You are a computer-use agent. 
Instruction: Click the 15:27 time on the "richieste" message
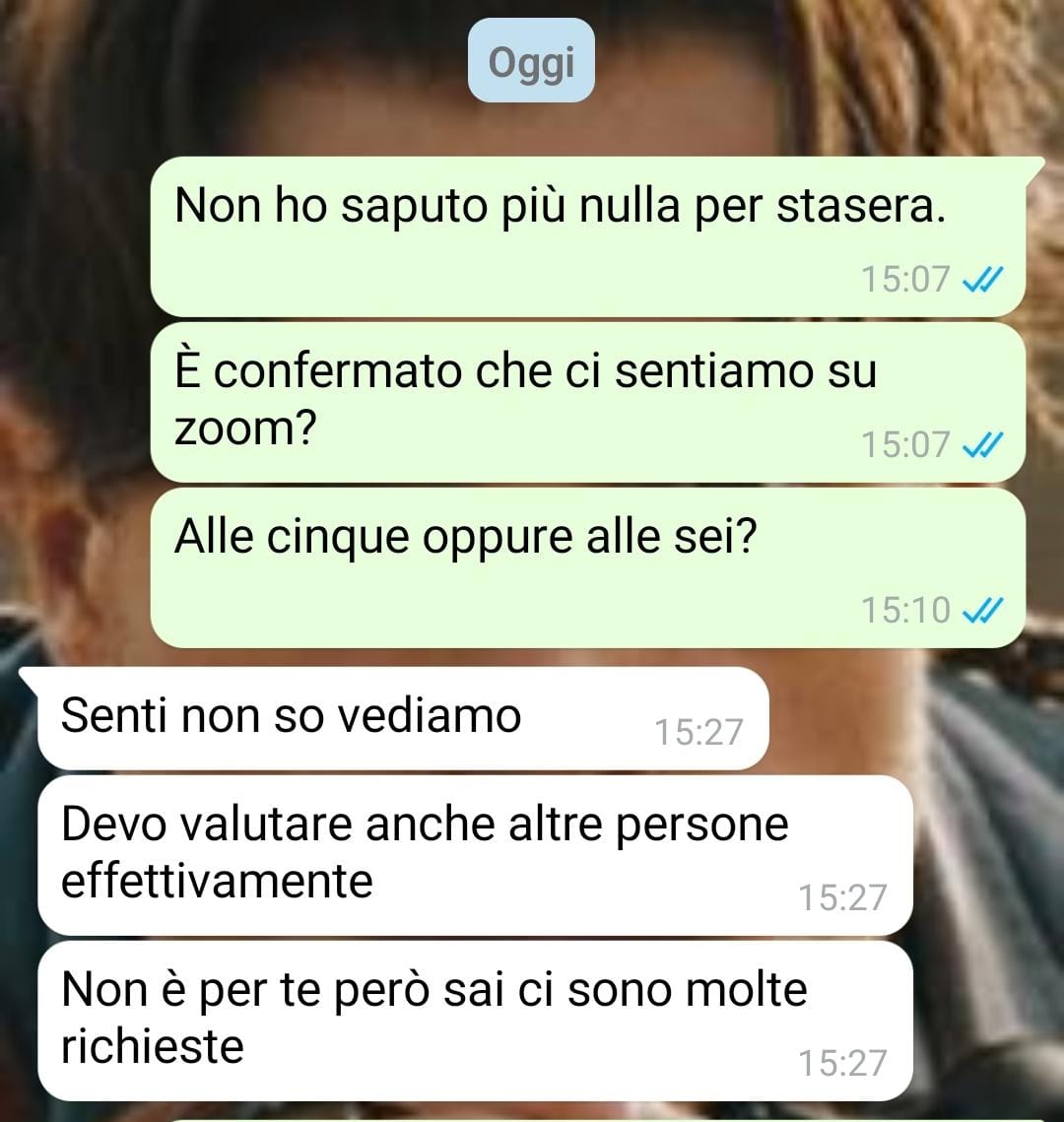pyautogui.click(x=843, y=1063)
